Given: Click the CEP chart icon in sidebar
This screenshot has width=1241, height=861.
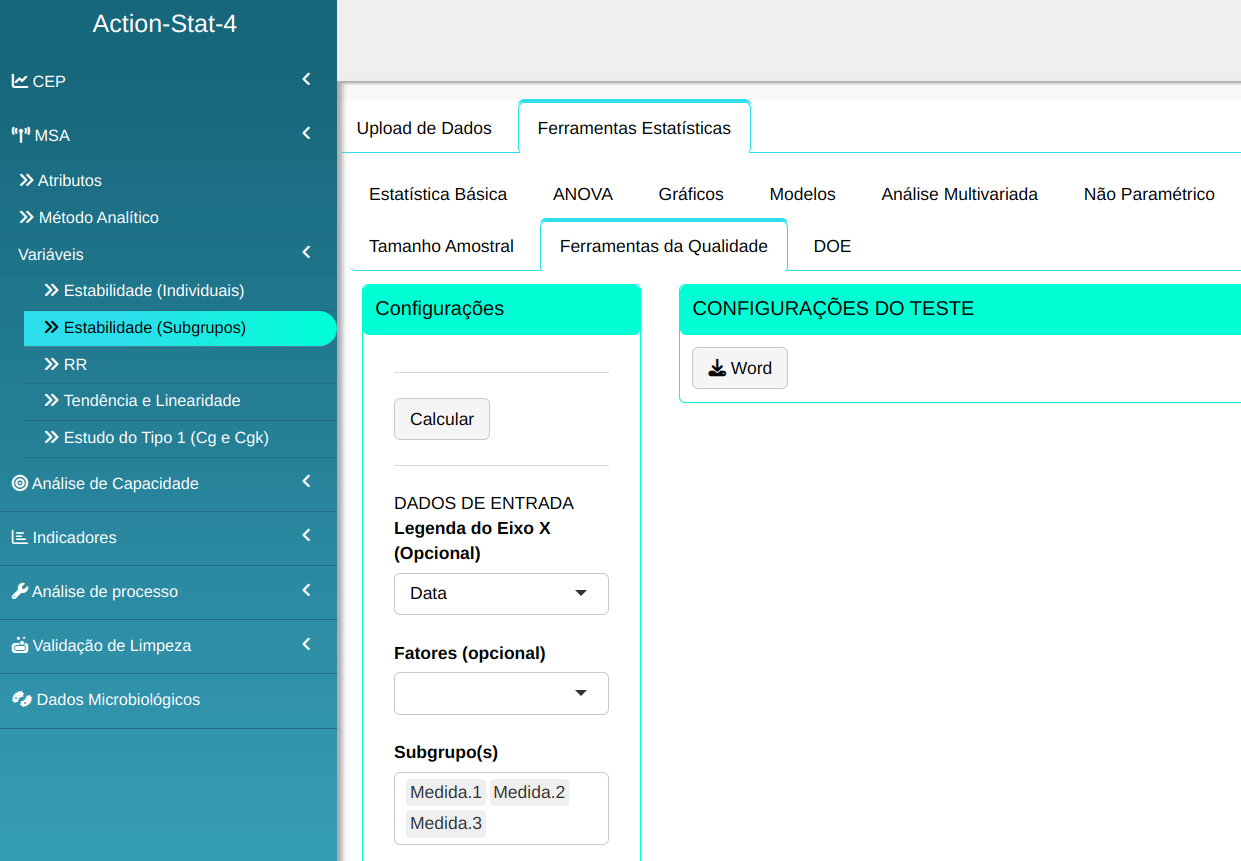Looking at the screenshot, I should pos(20,81).
